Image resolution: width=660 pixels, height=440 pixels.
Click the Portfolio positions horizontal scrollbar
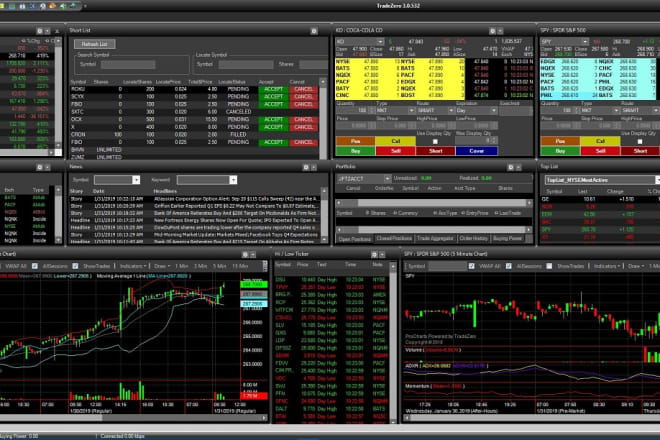pos(434,230)
